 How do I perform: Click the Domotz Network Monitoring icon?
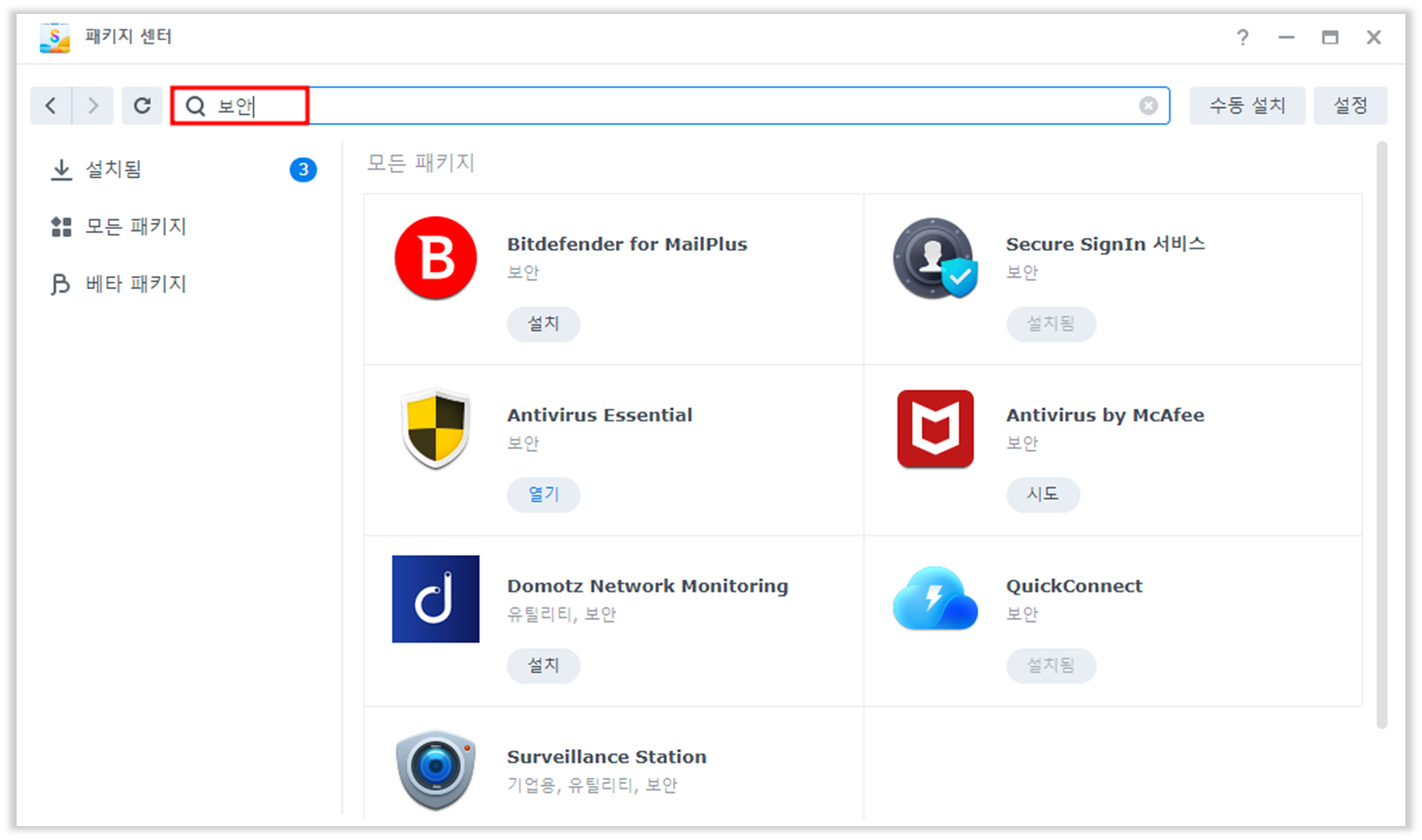tap(436, 599)
